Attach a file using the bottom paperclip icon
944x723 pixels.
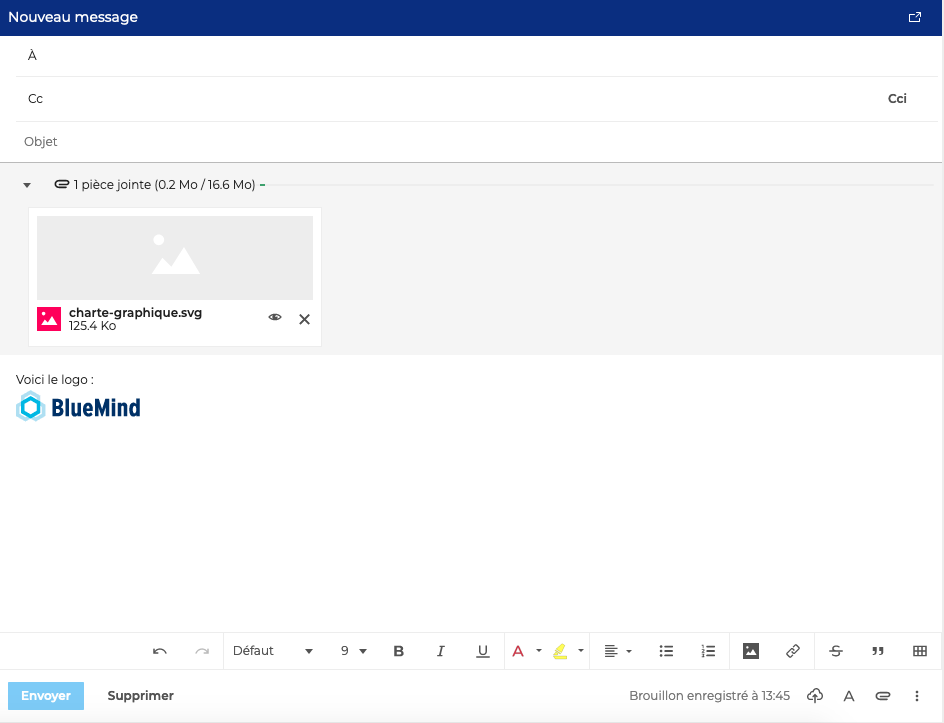click(x=883, y=696)
